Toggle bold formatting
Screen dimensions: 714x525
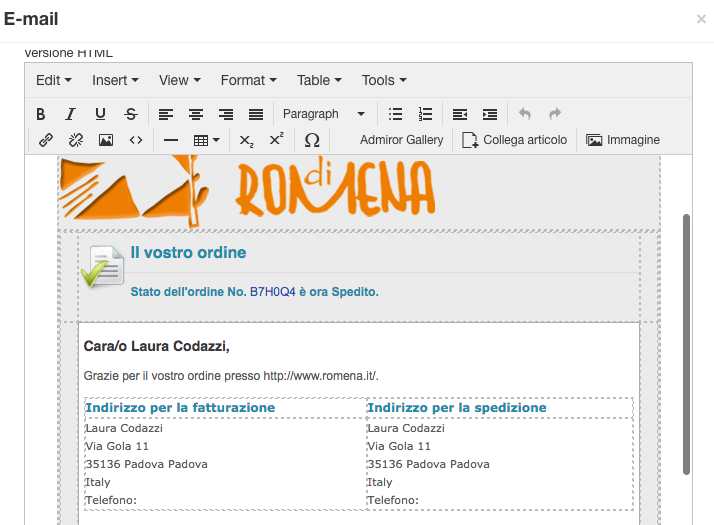point(41,114)
